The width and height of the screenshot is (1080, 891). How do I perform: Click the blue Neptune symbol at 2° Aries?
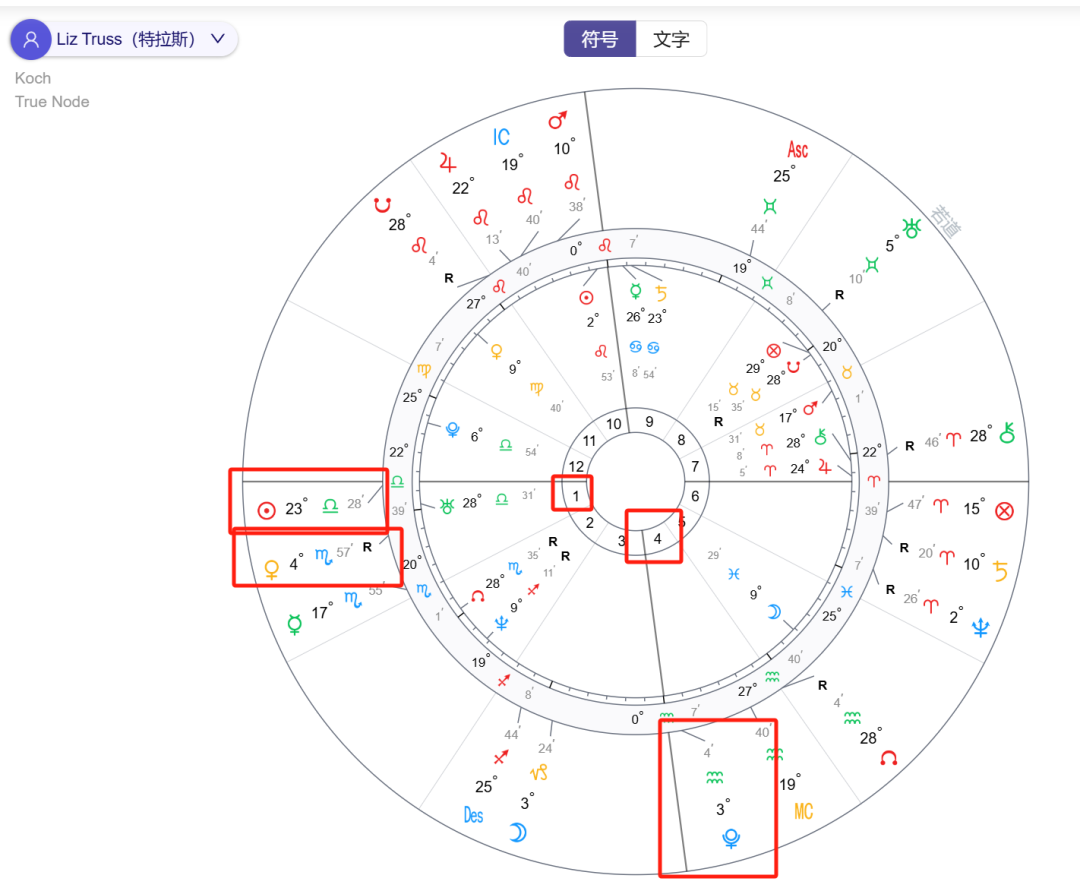click(x=980, y=627)
